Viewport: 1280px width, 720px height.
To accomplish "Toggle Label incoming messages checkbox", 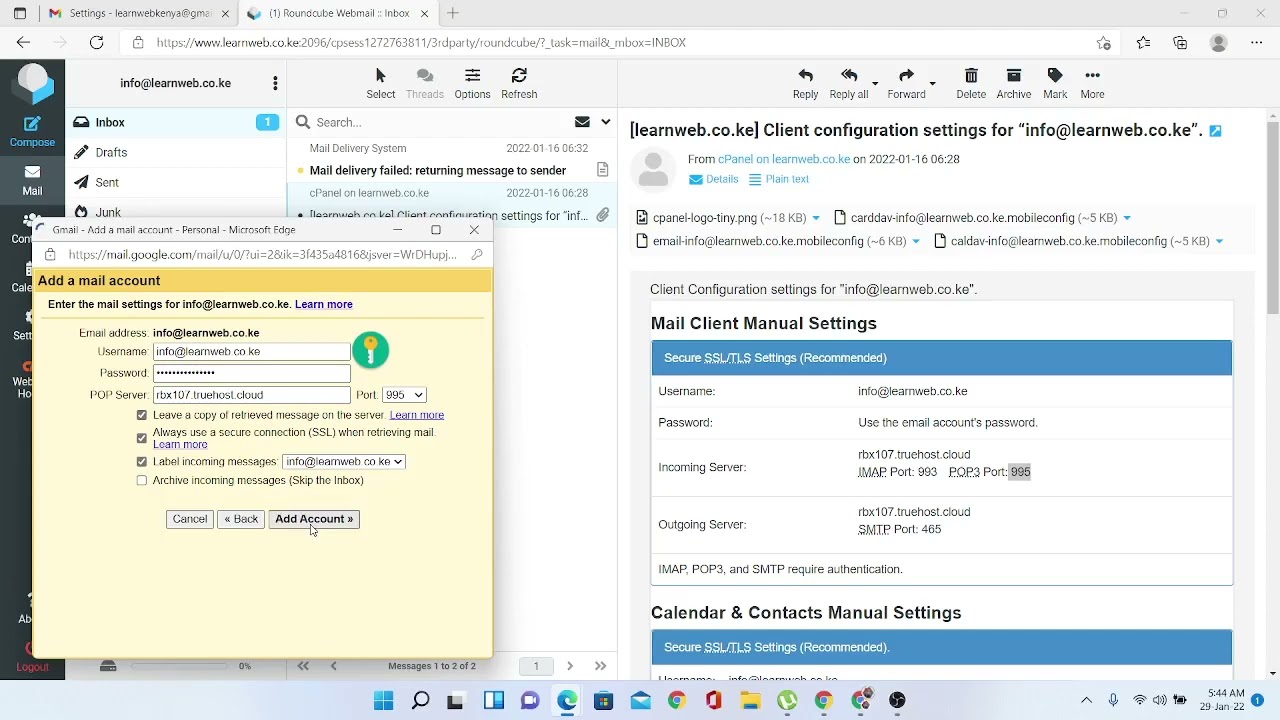I will [141, 462].
